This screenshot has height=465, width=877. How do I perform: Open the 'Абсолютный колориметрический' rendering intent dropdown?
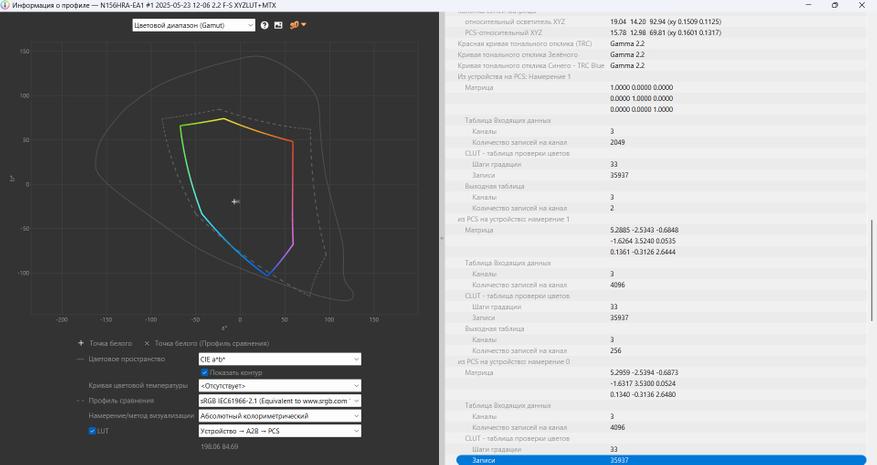click(280, 416)
